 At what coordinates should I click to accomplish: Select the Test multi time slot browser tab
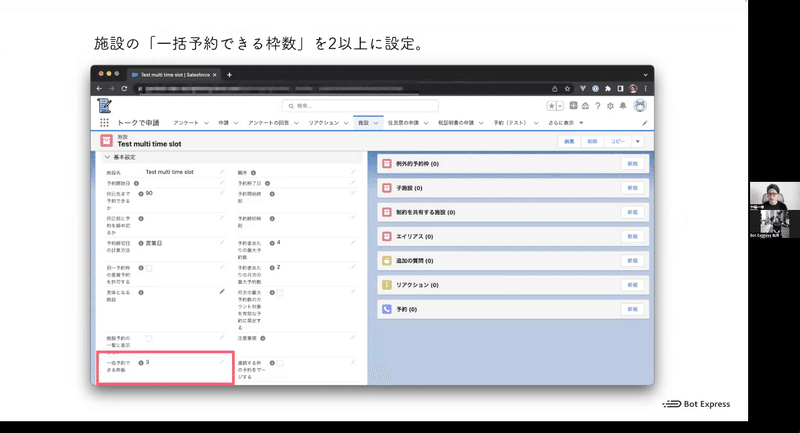point(174,74)
